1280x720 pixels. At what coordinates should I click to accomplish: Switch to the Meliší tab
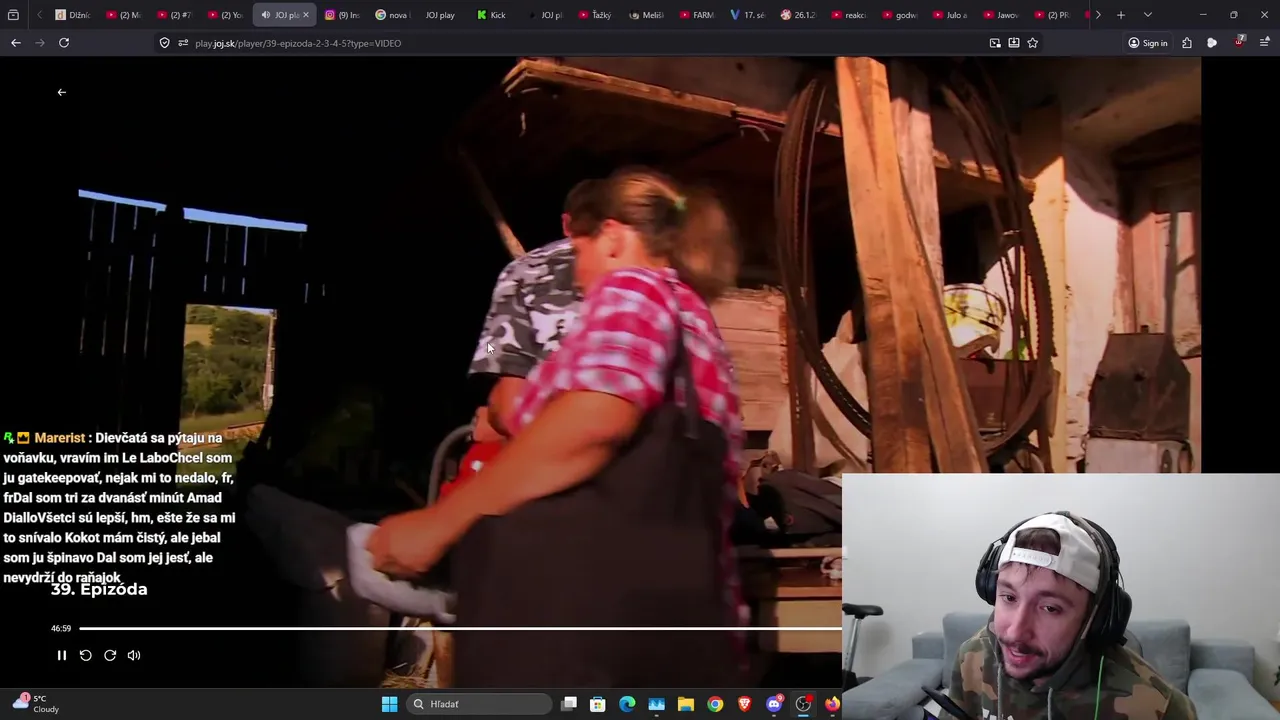click(x=646, y=15)
